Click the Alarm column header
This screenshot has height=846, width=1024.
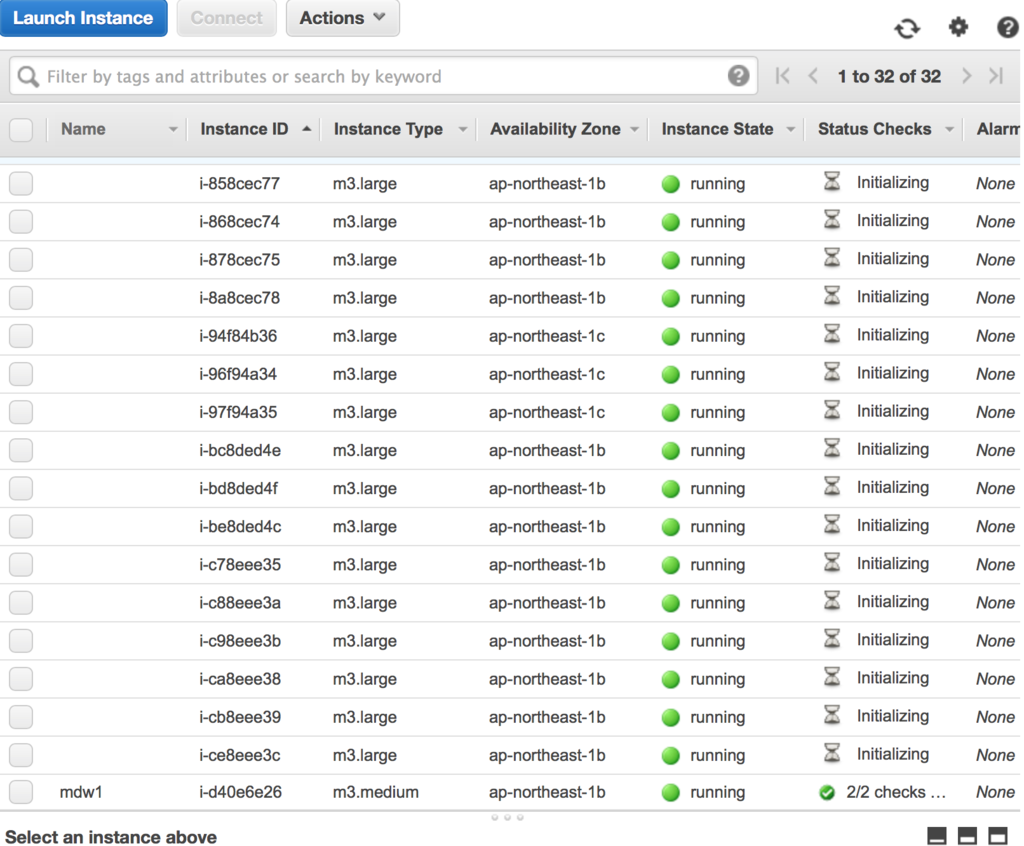click(x=998, y=129)
